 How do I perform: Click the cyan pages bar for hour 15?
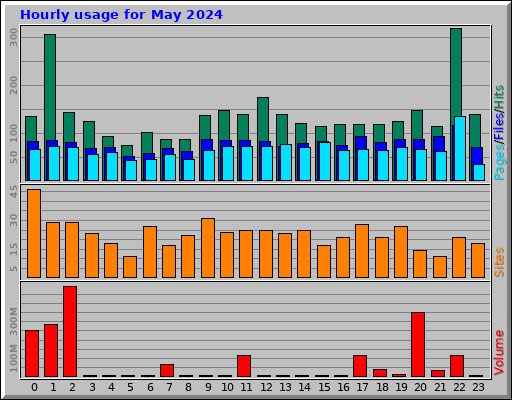coord(325,162)
